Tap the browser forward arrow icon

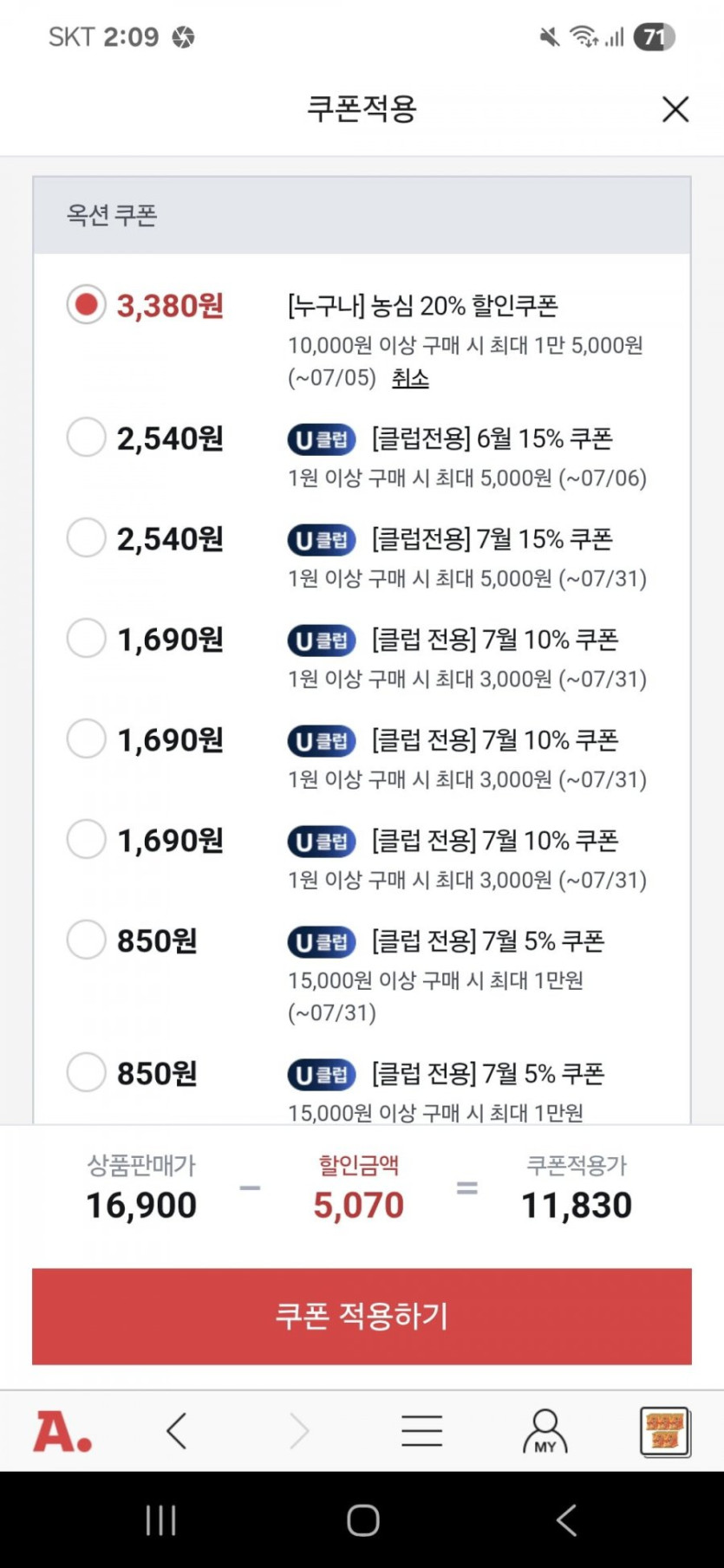click(299, 1431)
